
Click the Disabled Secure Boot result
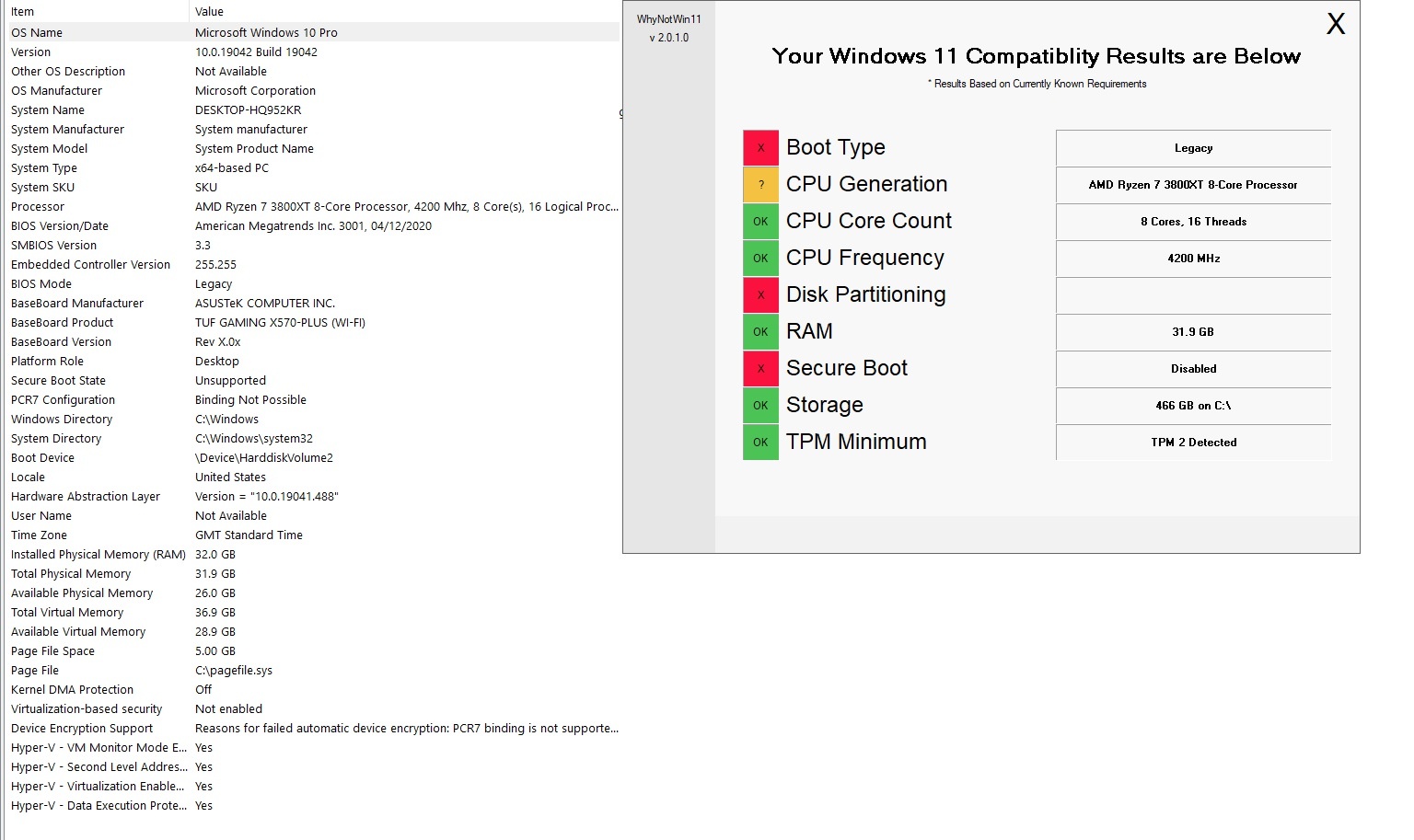tap(1193, 369)
